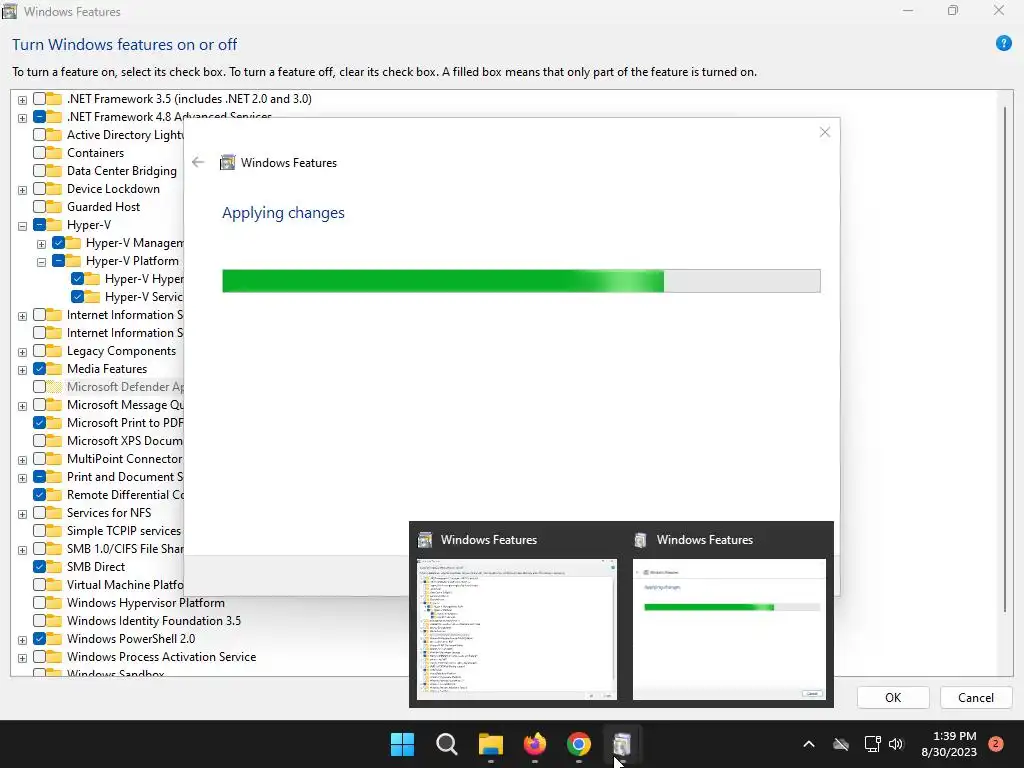Expand the MultiPoint Connector node
The image size is (1024, 768).
point(22,460)
